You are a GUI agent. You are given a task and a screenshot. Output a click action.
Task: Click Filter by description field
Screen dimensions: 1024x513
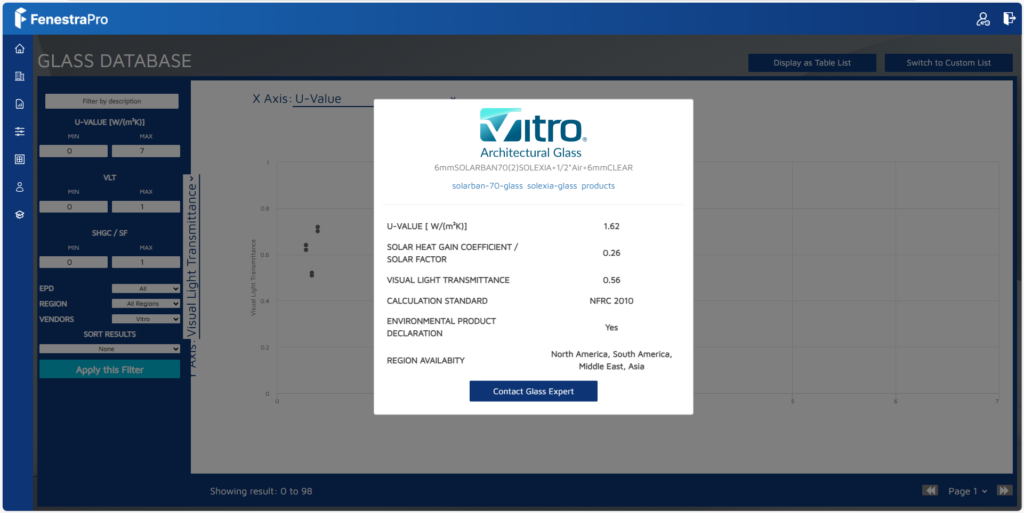112,101
